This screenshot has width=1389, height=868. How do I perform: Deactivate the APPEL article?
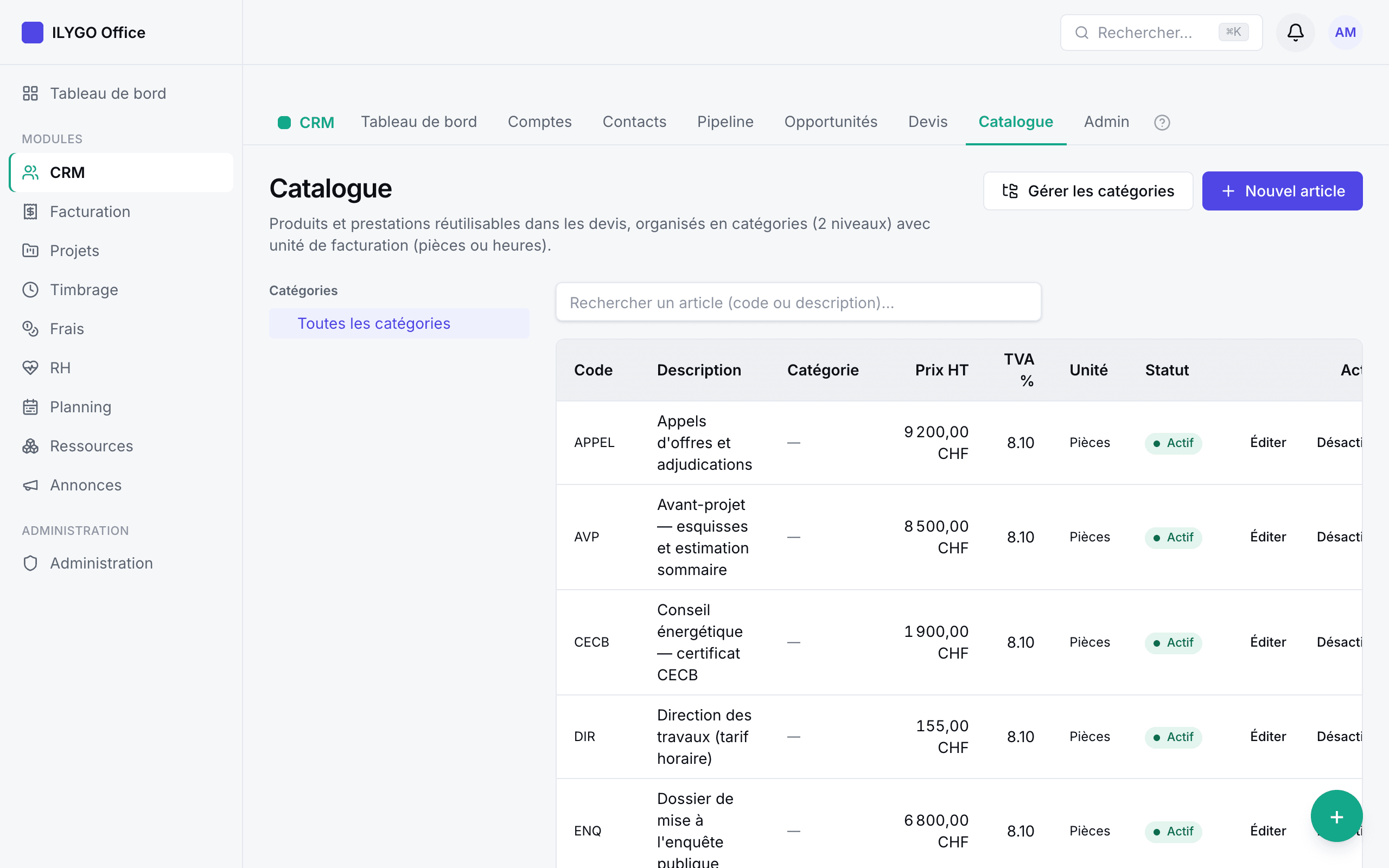1339,443
